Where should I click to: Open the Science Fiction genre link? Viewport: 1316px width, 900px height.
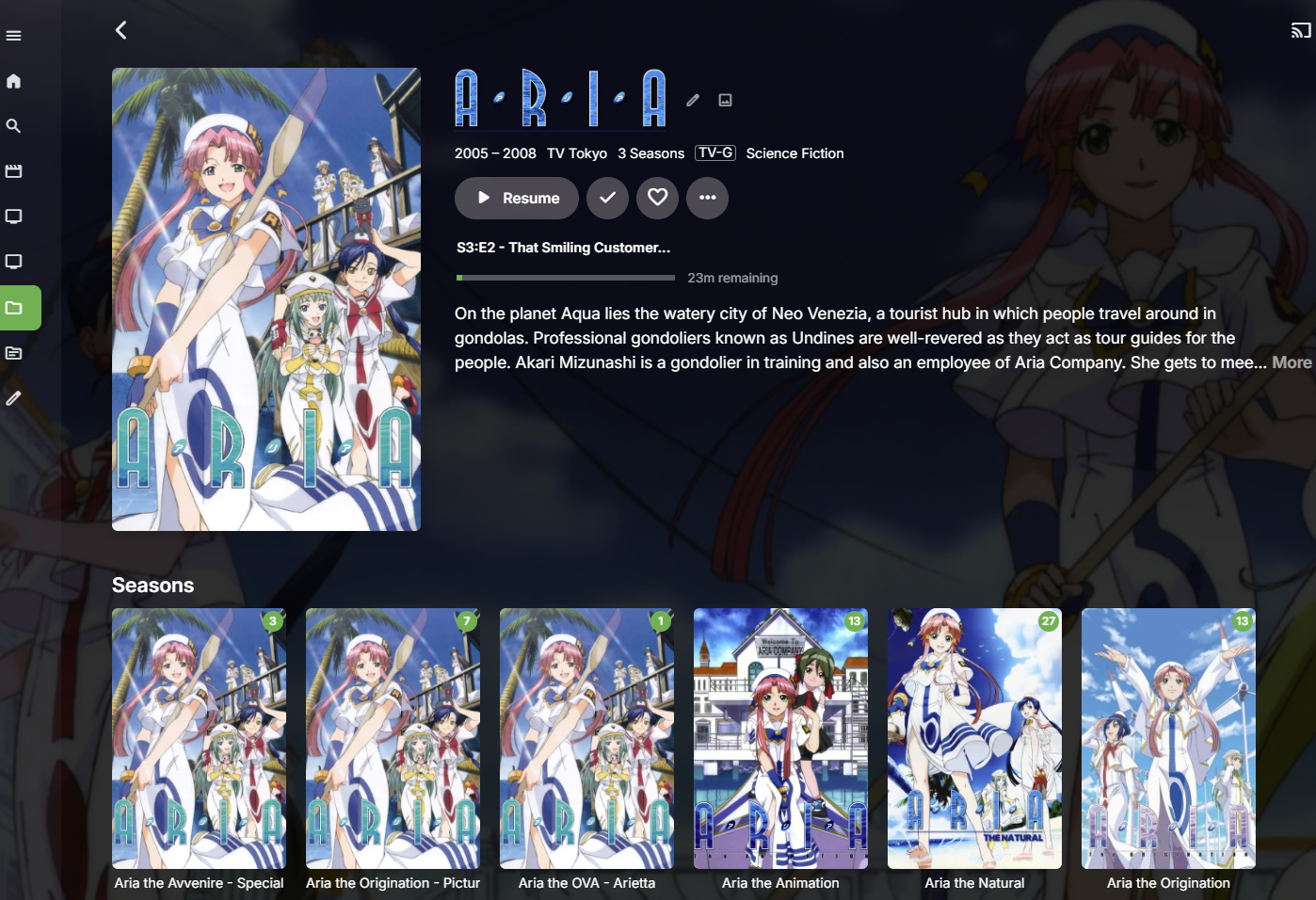pos(794,153)
